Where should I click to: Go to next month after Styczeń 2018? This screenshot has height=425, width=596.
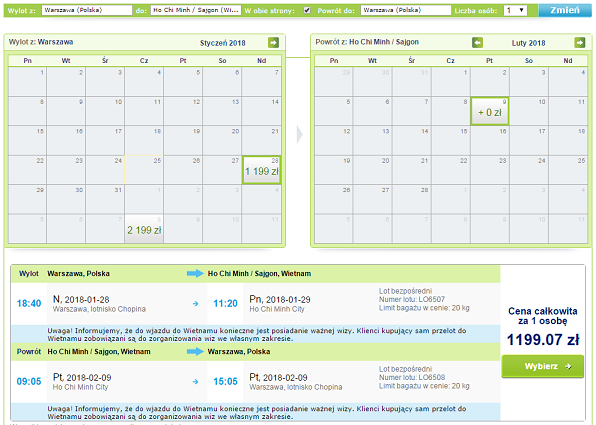pos(273,43)
